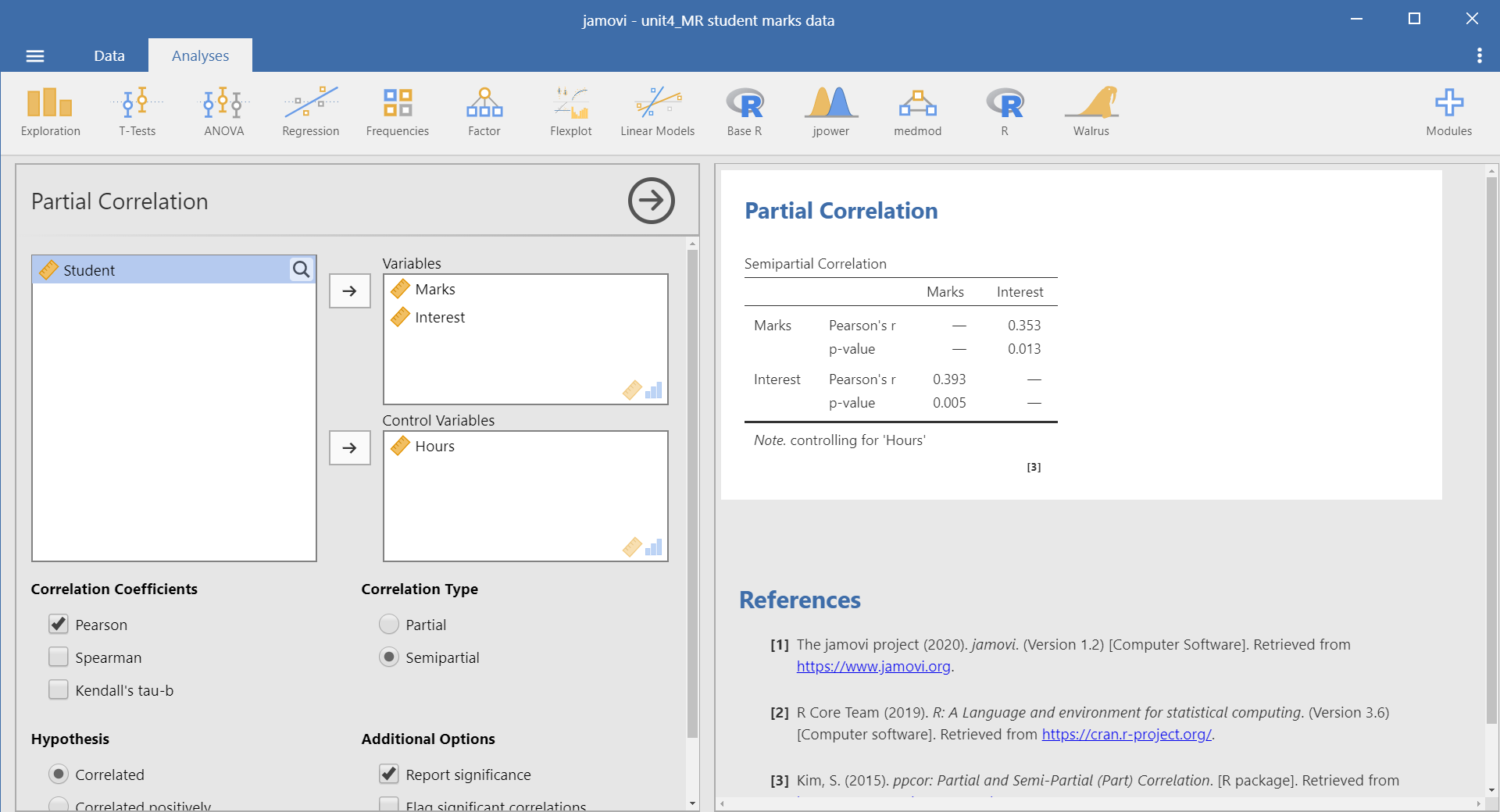
Task: Select the Correlated hypothesis option
Action: click(x=59, y=774)
